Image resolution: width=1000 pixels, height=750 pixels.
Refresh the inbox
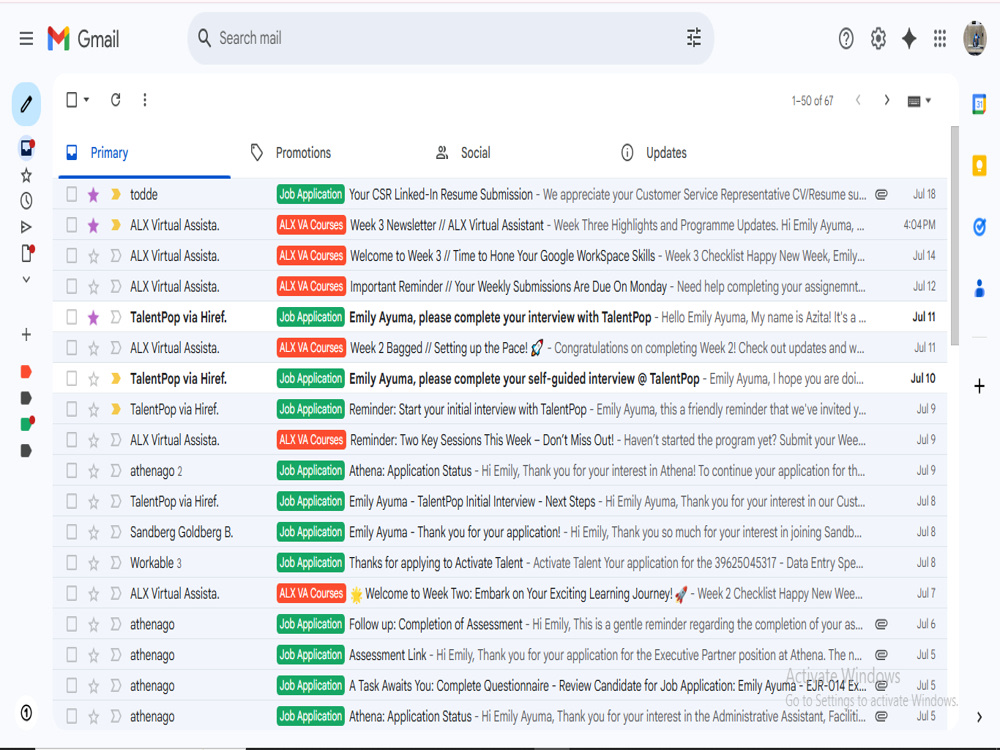pyautogui.click(x=115, y=99)
